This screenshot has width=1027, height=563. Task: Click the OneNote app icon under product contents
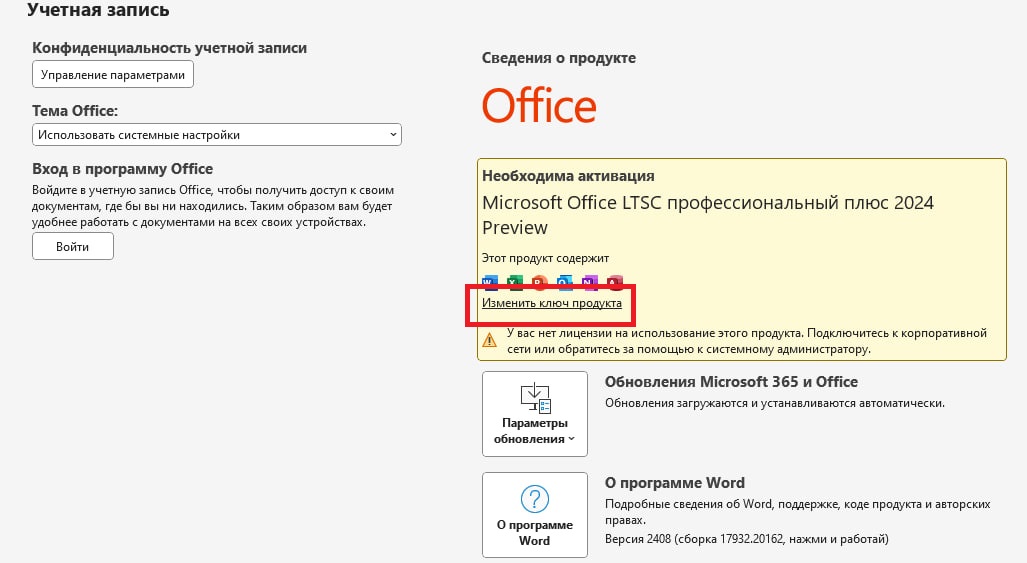tap(589, 283)
